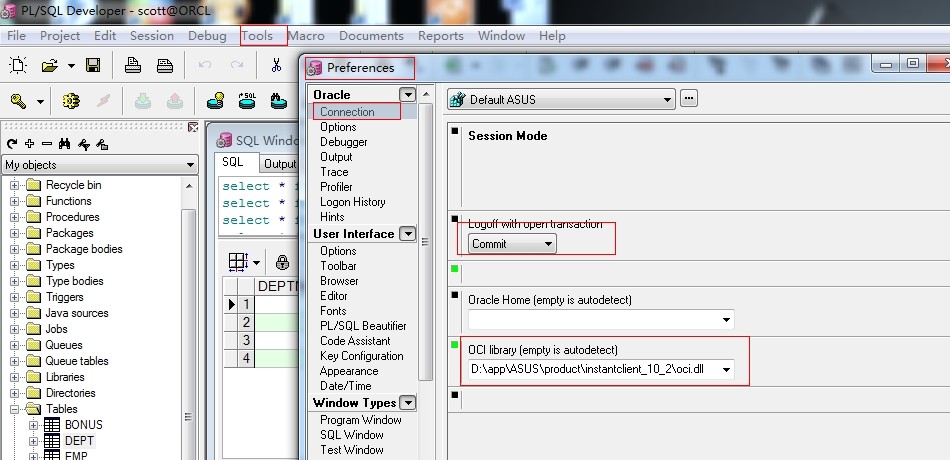Collapse the Oracle preferences section
The width and height of the screenshot is (950, 460).
407,95
